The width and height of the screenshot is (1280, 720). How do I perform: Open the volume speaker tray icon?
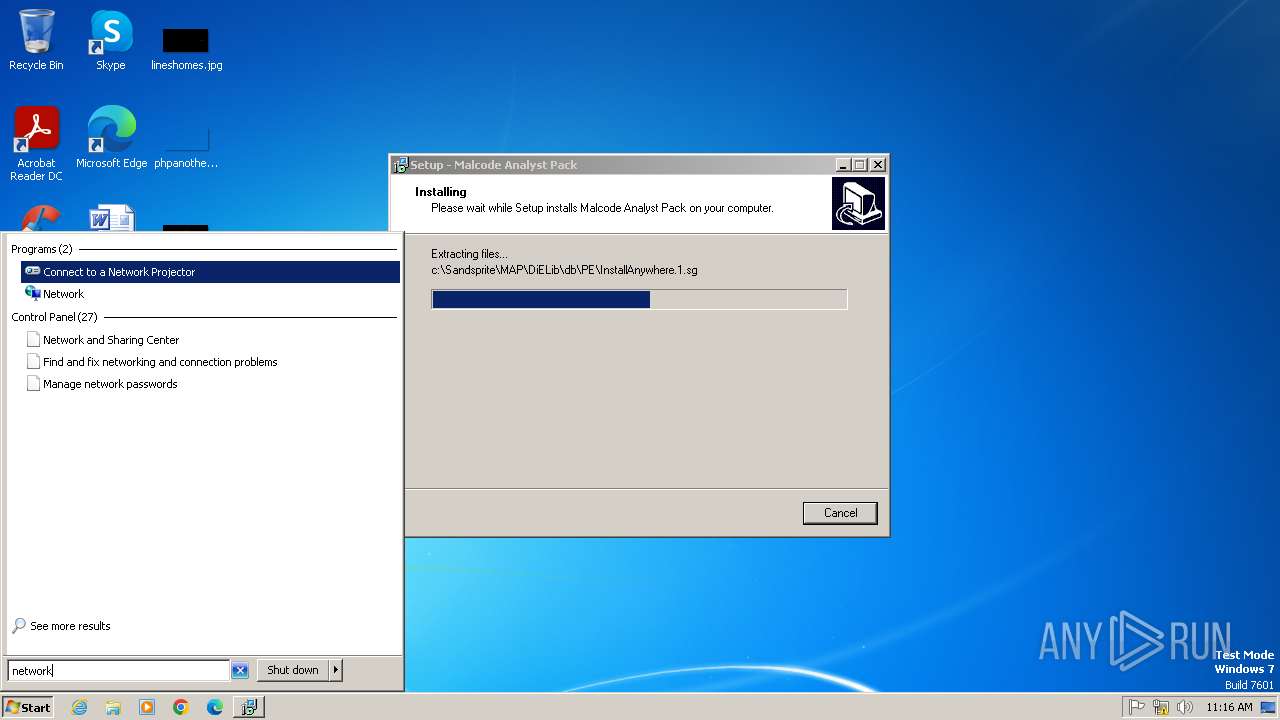[1185, 707]
